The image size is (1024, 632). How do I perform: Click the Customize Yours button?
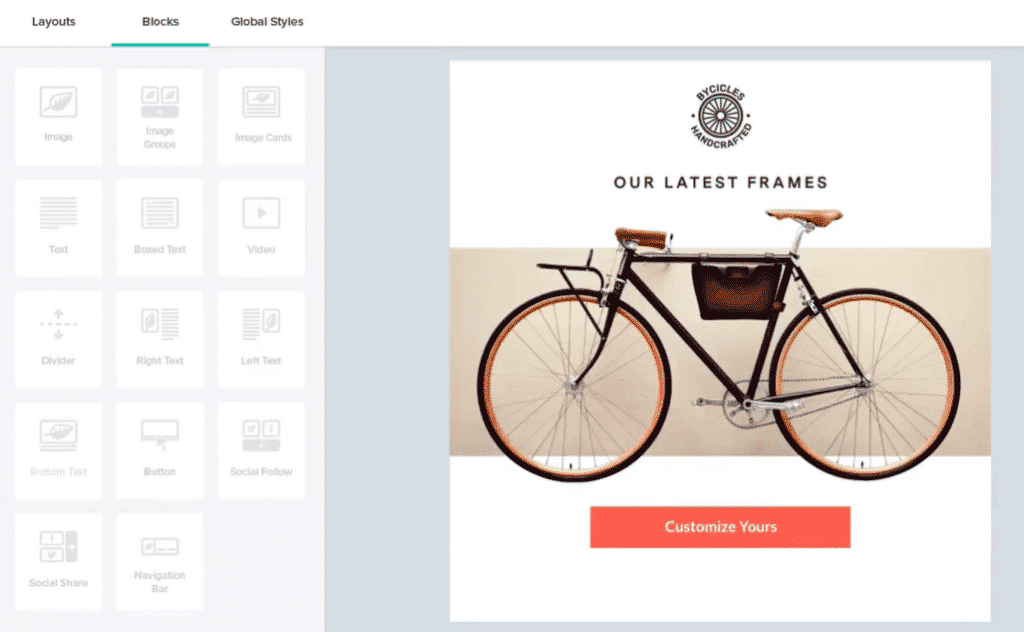point(720,527)
